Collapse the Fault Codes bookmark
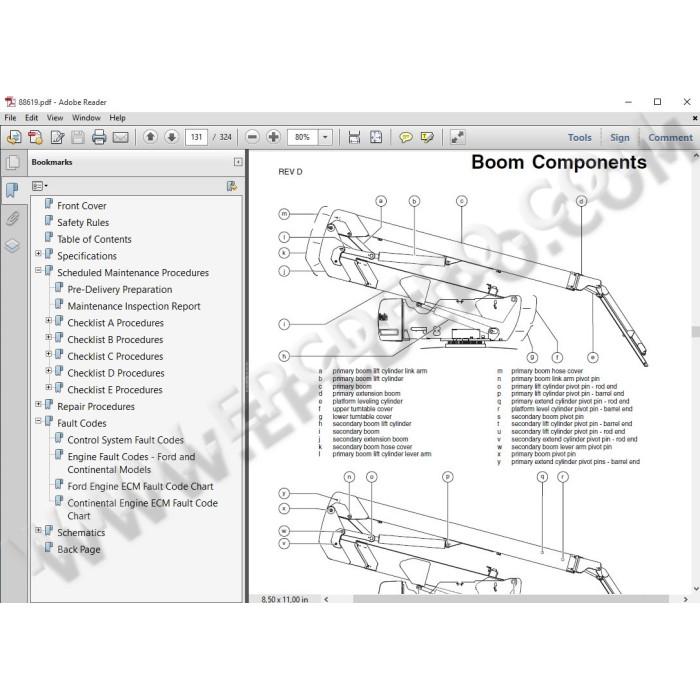The height and width of the screenshot is (700, 700). 38,421
